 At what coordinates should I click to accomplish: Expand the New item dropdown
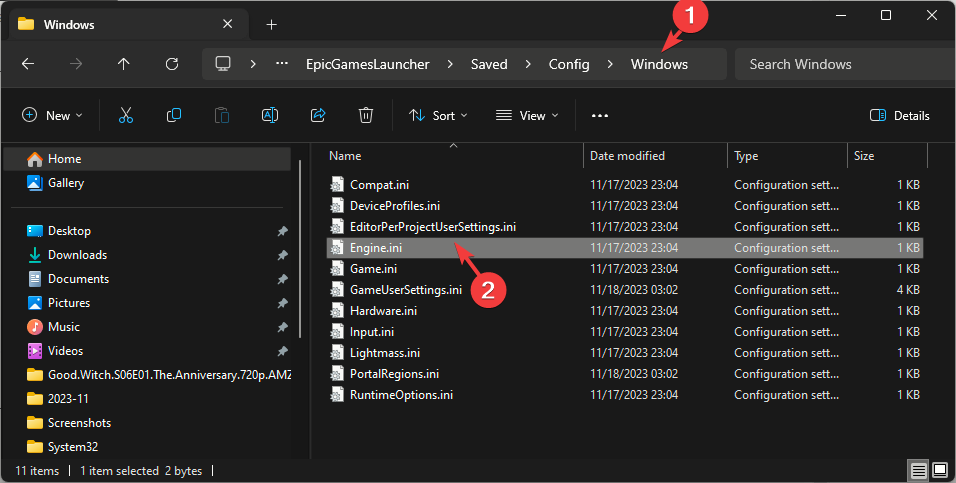[53, 115]
